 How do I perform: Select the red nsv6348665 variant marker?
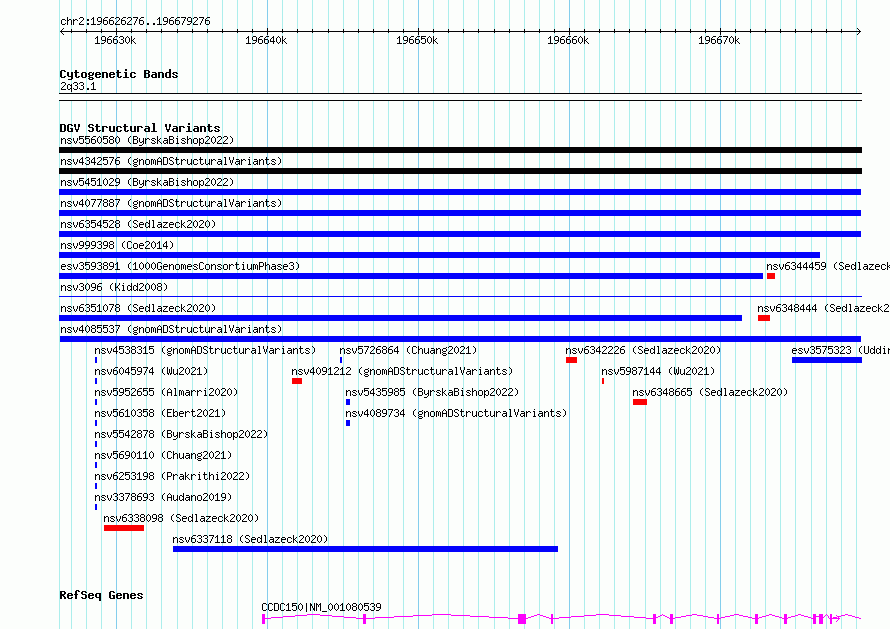coord(640,402)
